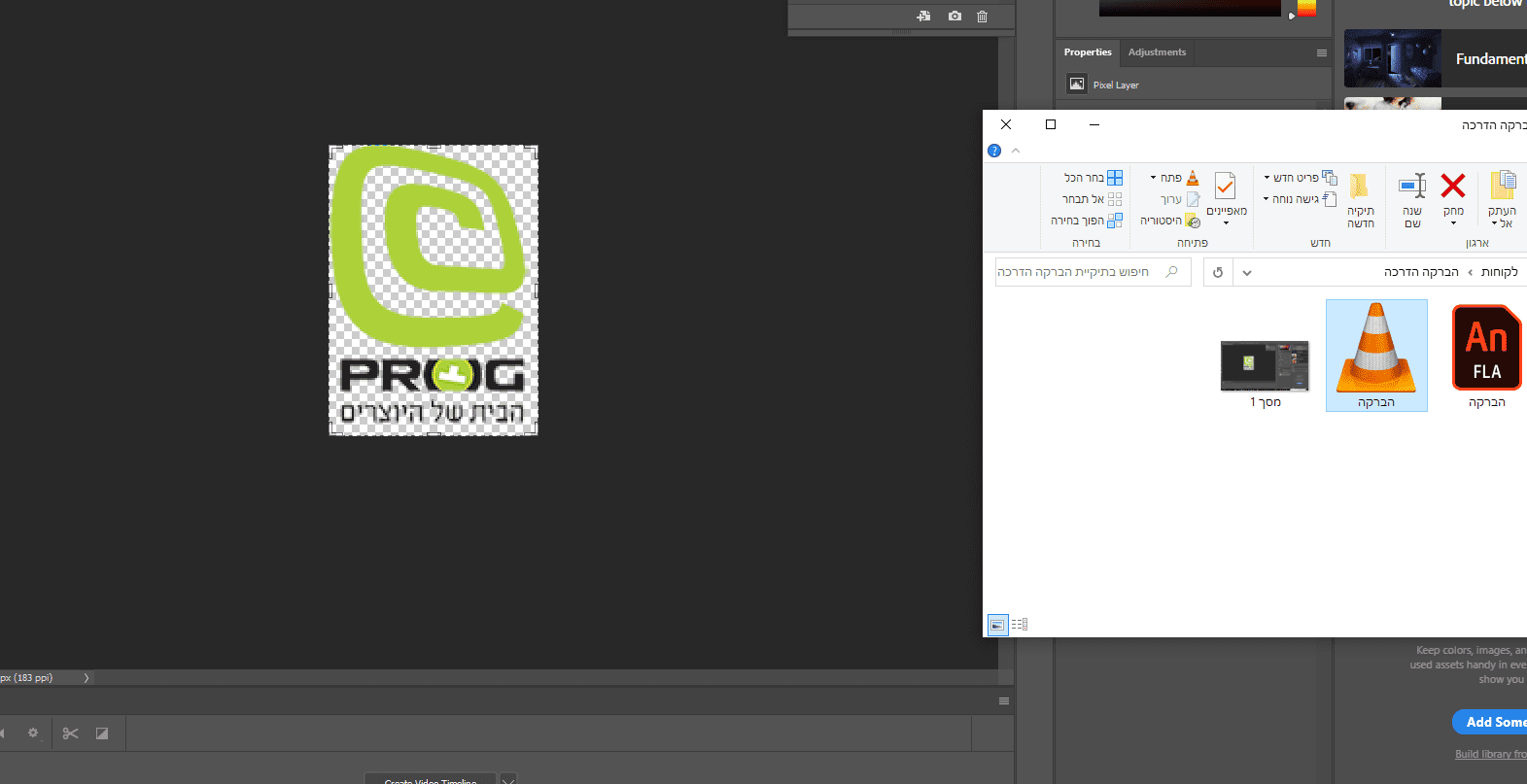
Task: Click the hue color slider strip
Action: click(1306, 9)
